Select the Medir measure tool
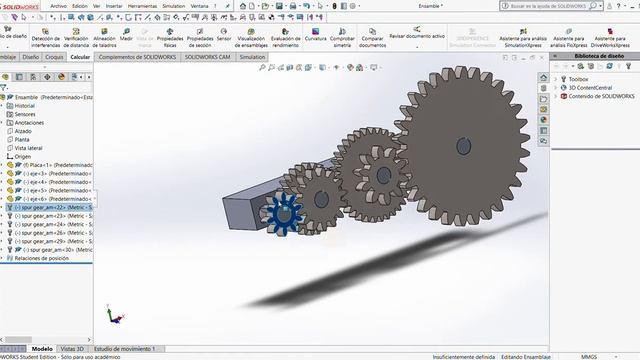640x360 pixels. click(x=126, y=34)
